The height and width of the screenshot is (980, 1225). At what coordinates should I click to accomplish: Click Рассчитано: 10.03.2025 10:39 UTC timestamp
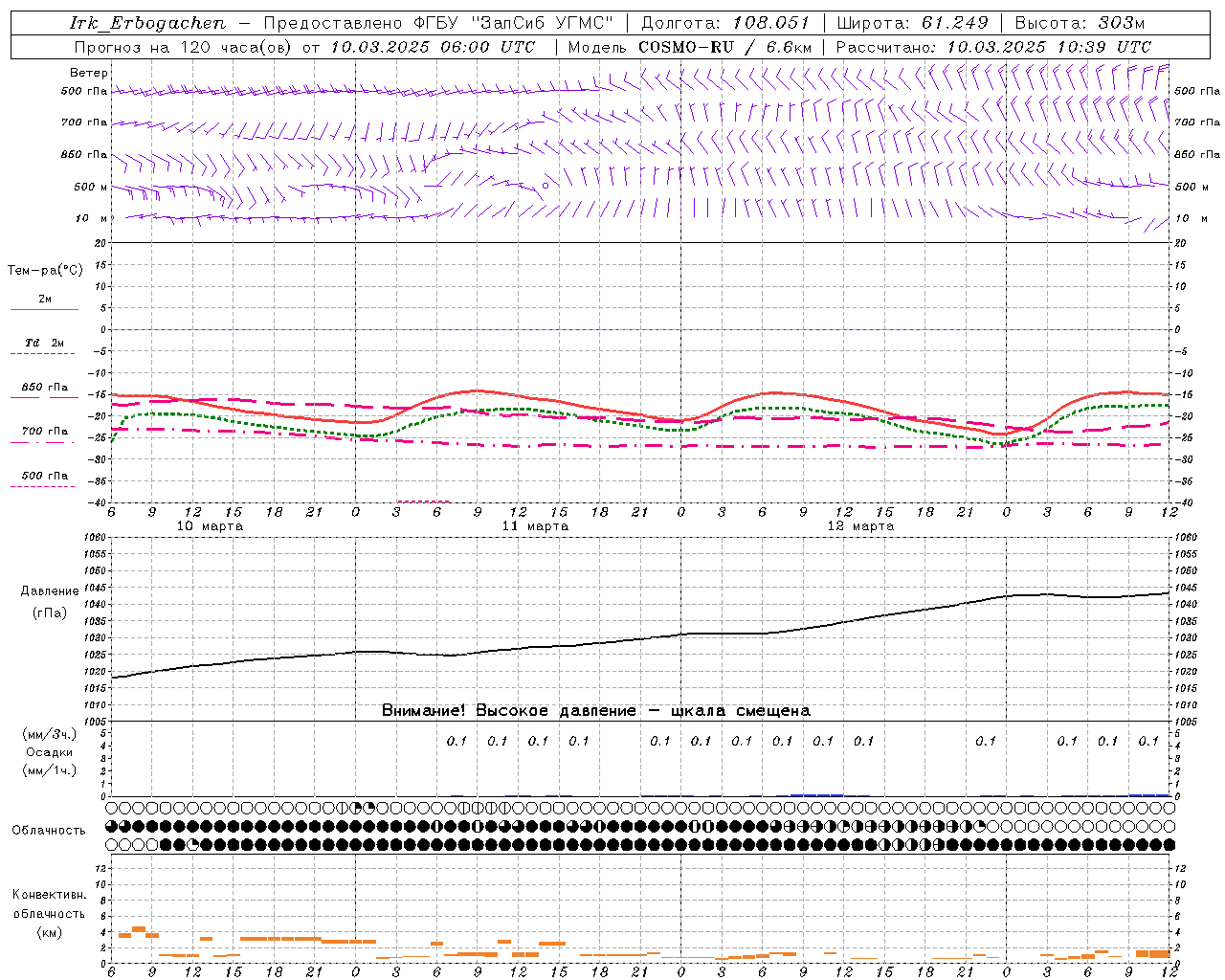click(x=993, y=47)
